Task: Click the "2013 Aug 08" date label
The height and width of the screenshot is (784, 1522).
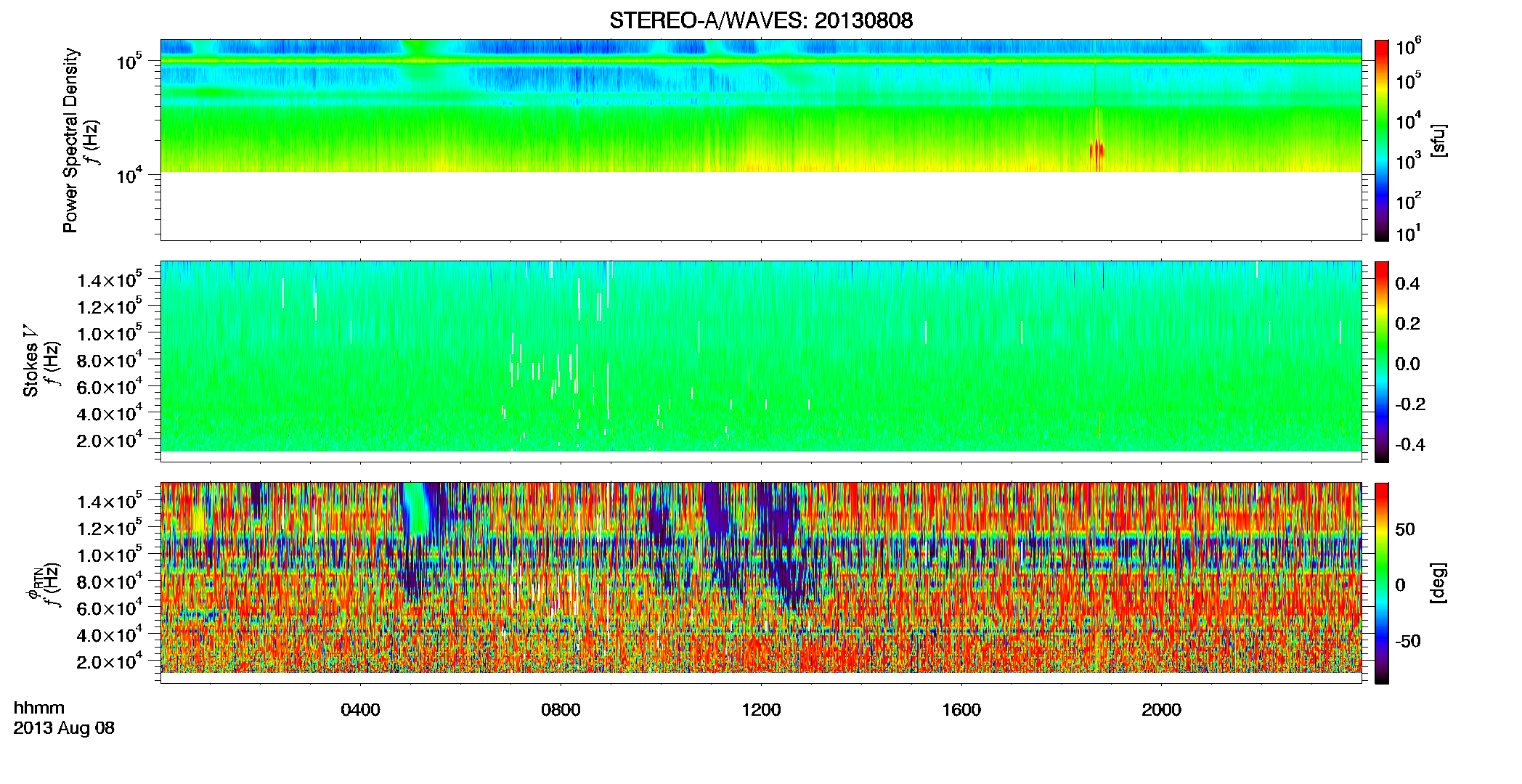Action: [x=64, y=728]
